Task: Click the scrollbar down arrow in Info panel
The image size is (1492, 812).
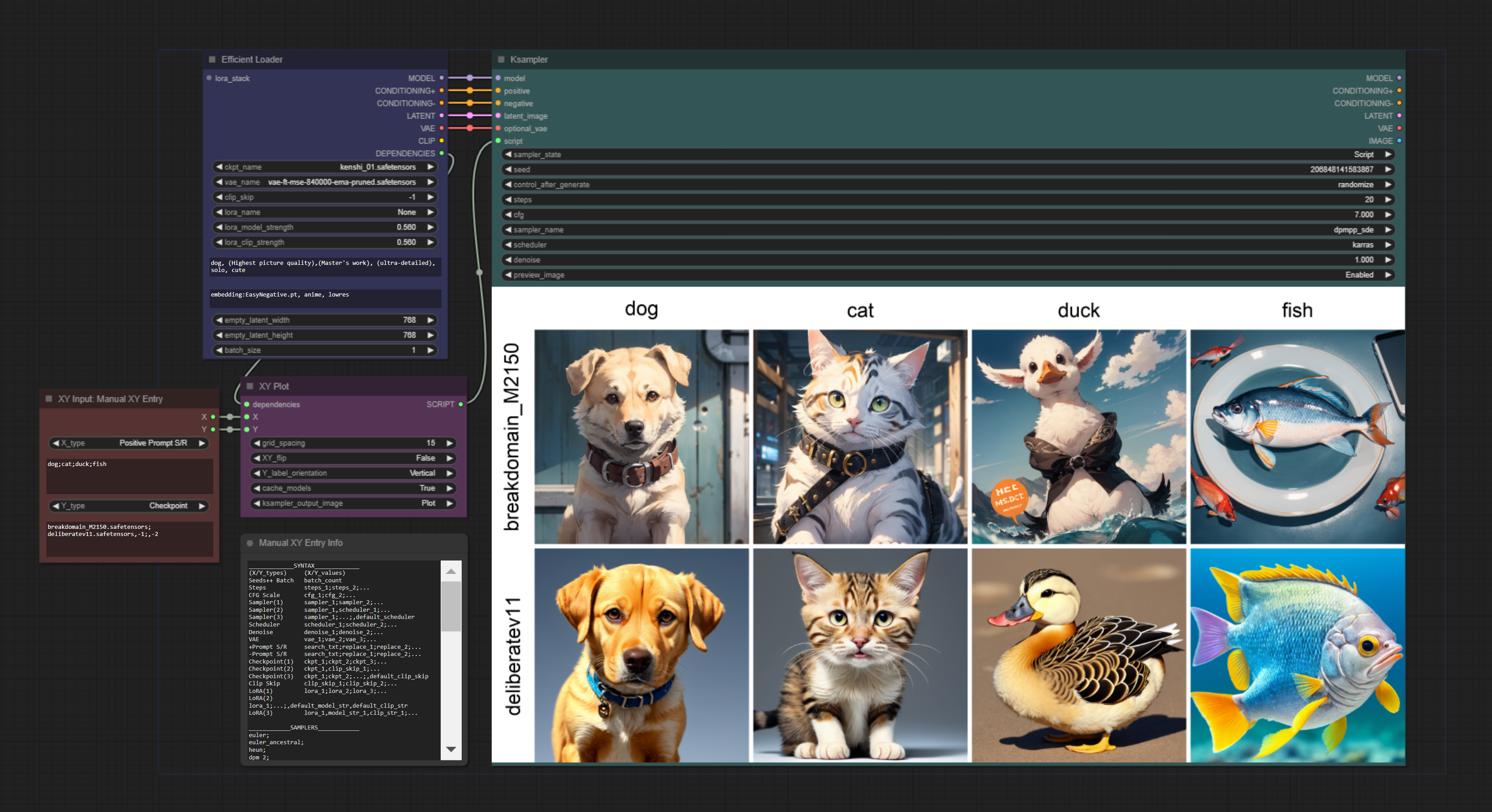Action: pos(450,750)
